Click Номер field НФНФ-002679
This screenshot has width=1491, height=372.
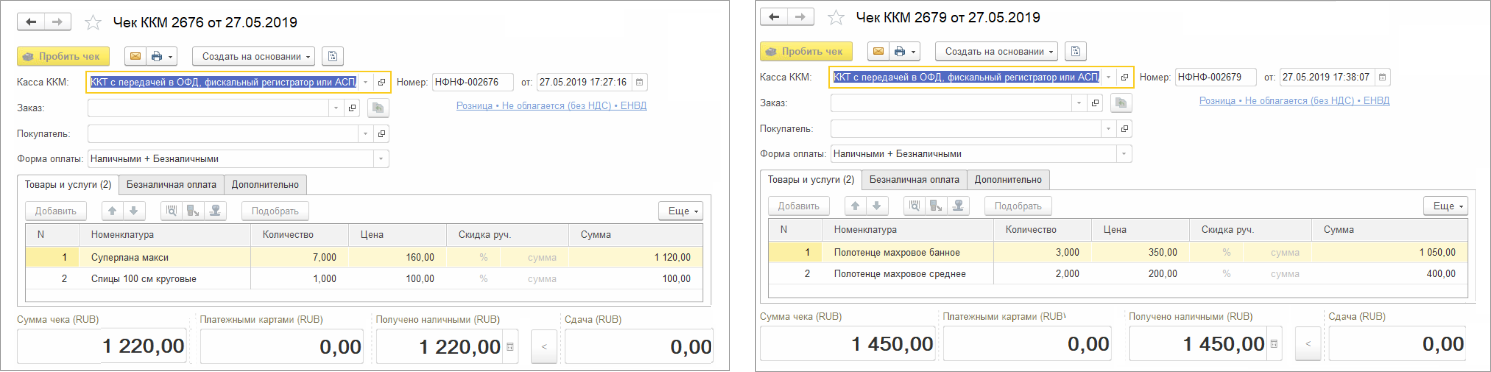pos(1215,77)
